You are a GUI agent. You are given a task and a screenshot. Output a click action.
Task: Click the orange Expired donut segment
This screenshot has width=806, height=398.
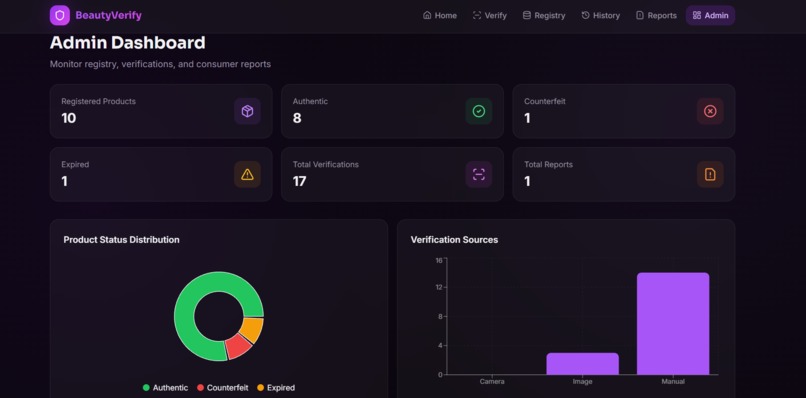tap(252, 330)
